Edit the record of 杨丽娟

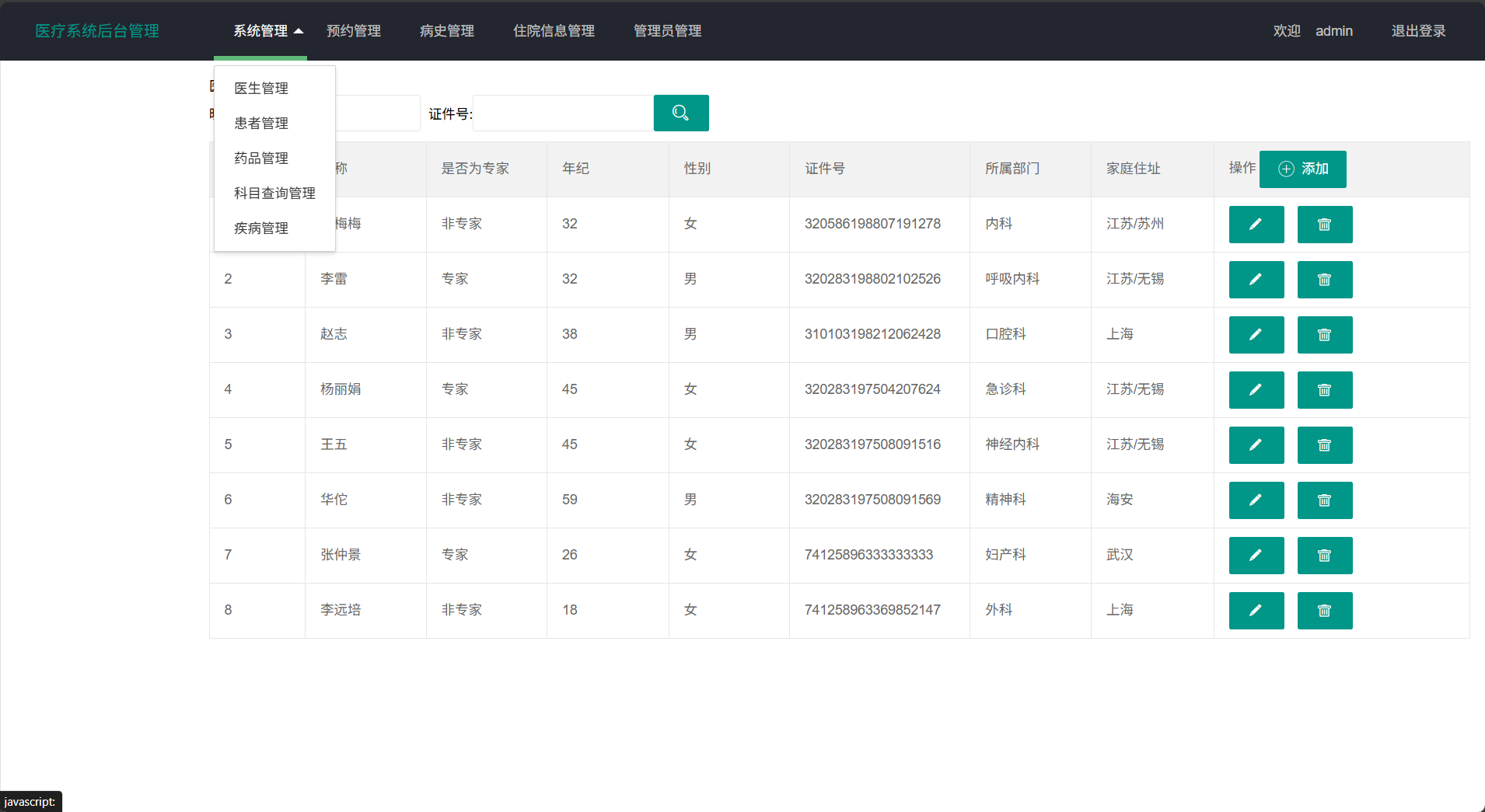[1256, 390]
